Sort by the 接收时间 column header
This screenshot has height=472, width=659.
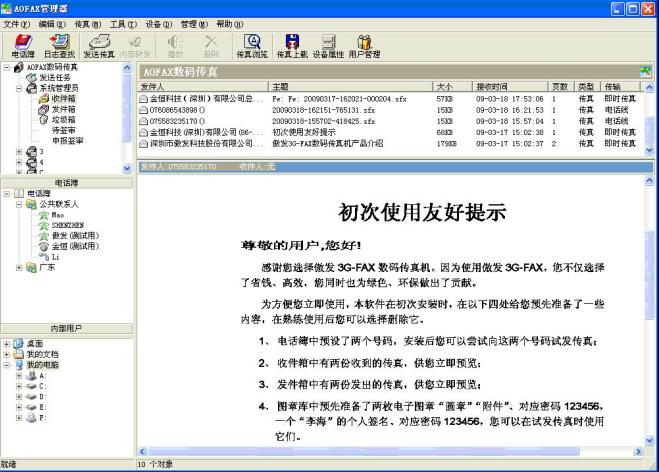[x=510, y=87]
